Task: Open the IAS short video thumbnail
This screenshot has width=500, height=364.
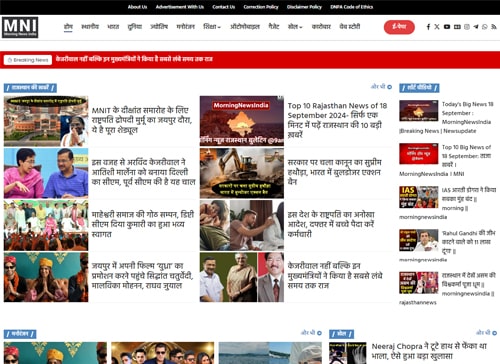Action: [419, 197]
